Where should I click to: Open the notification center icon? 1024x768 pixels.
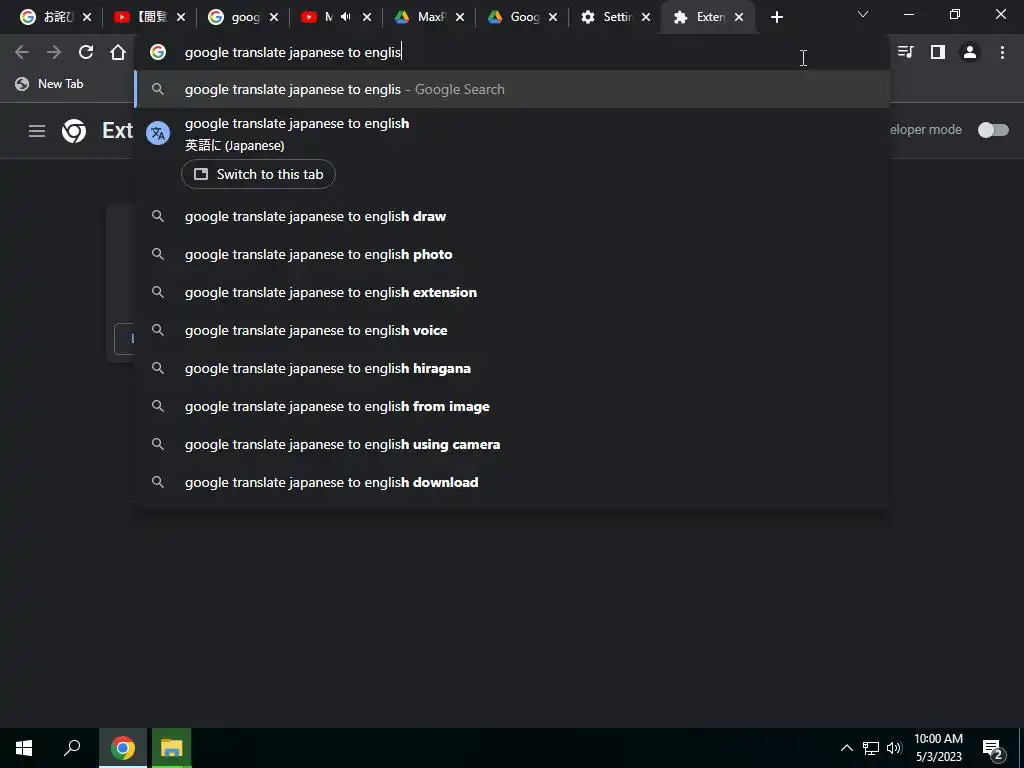tap(993, 749)
